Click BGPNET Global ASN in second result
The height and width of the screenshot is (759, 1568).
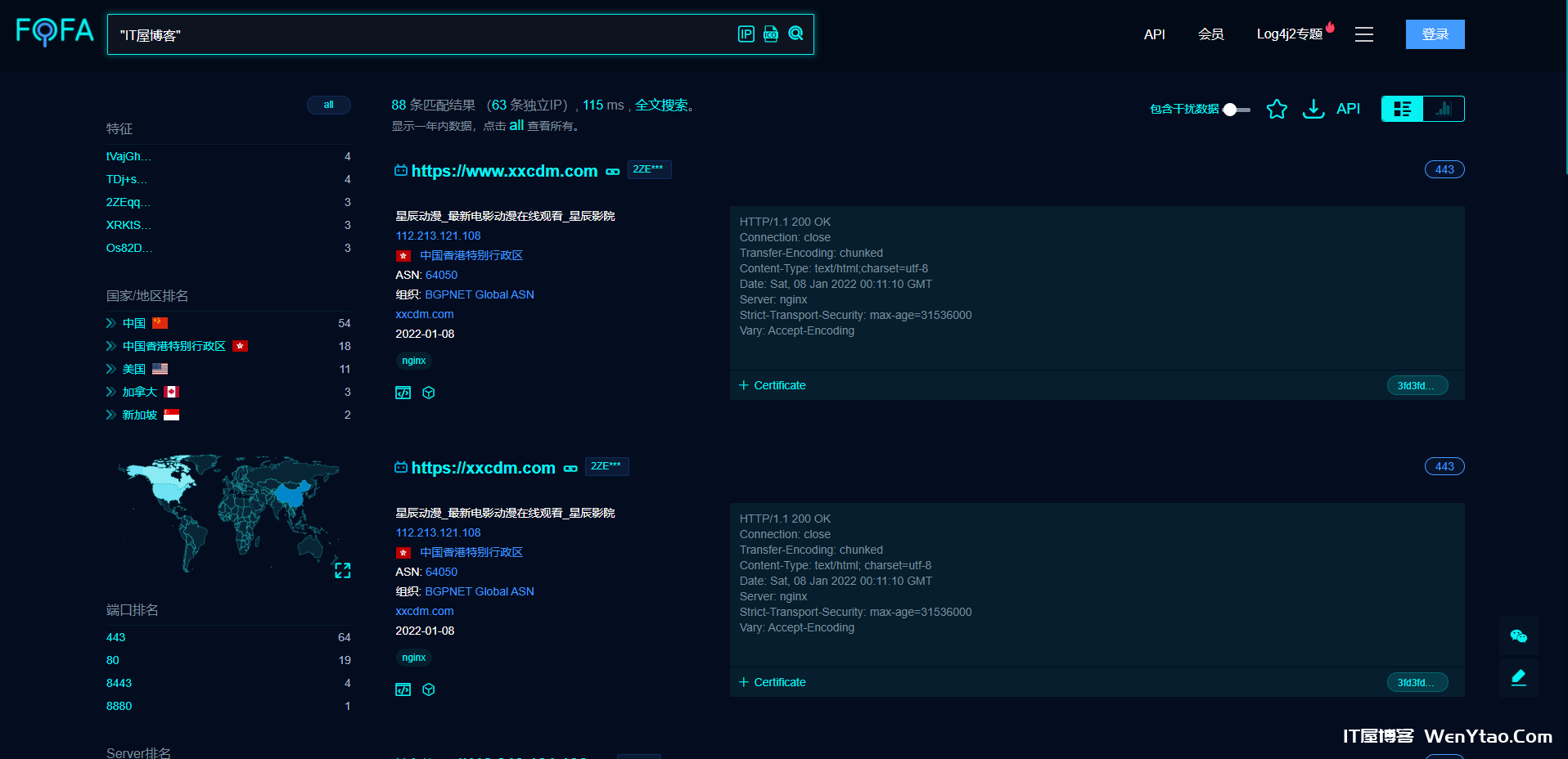click(480, 591)
